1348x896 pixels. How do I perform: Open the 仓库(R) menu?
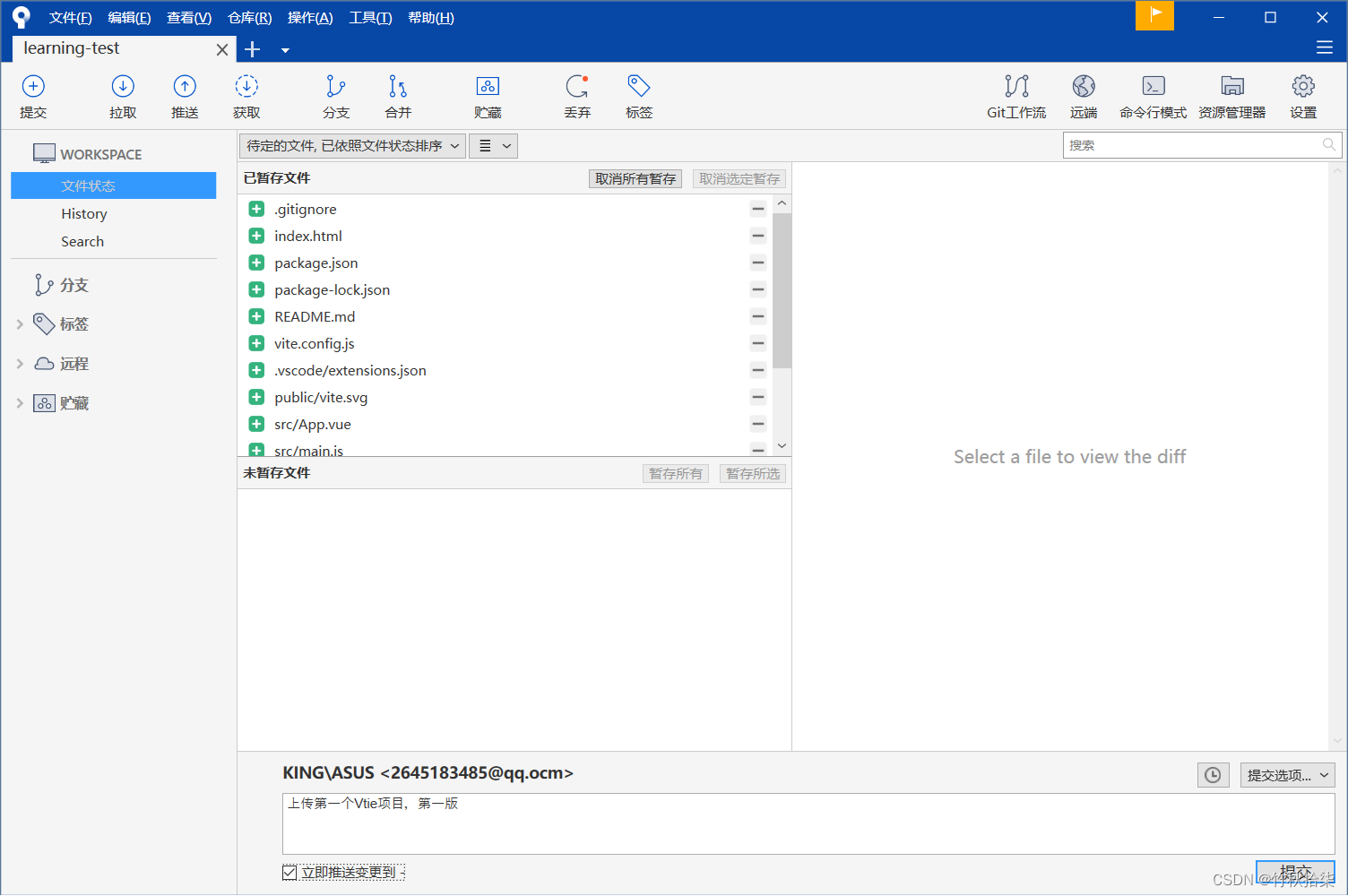(x=248, y=17)
